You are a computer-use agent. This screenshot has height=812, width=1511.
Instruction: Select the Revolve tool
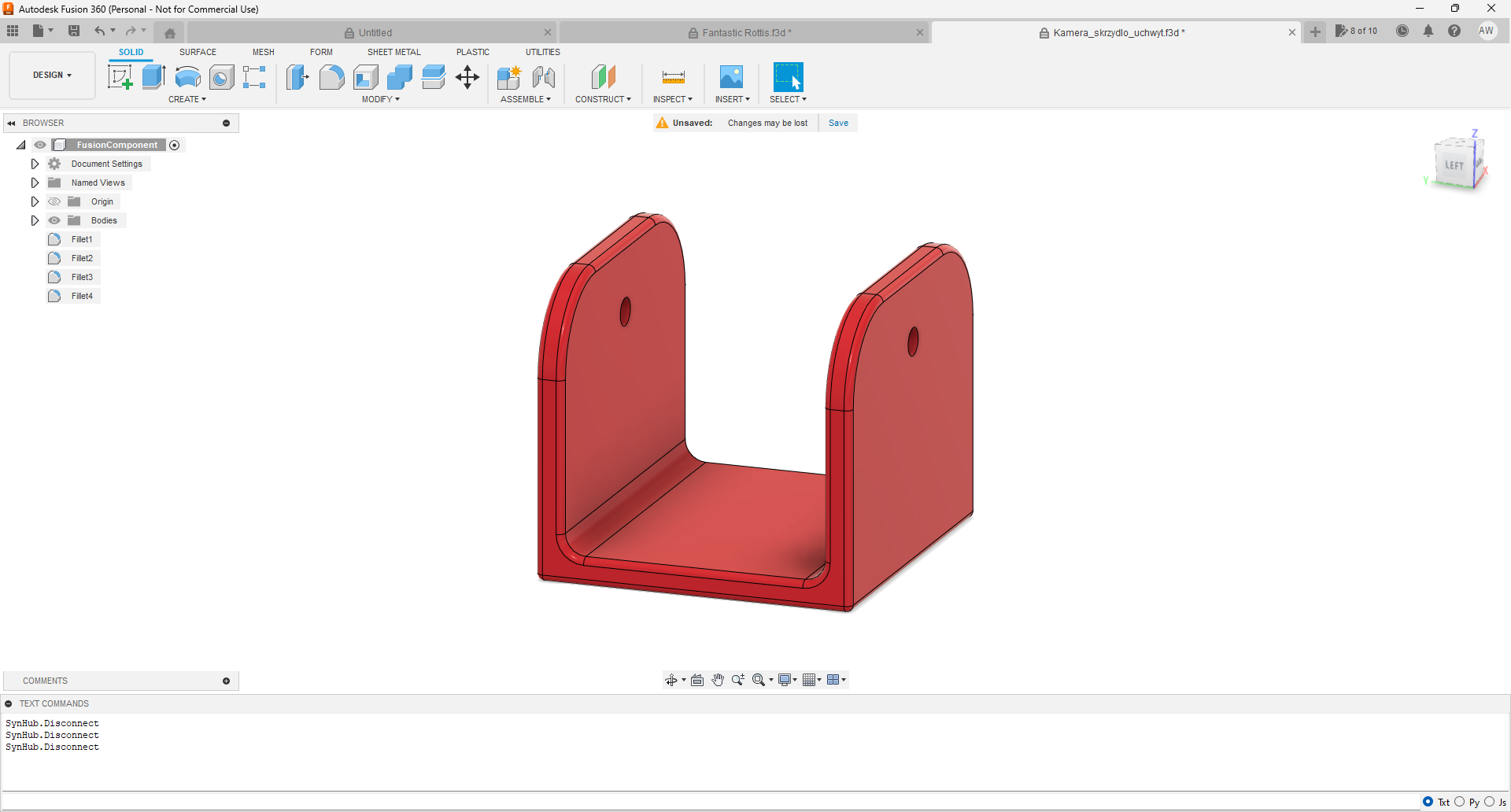tap(187, 77)
